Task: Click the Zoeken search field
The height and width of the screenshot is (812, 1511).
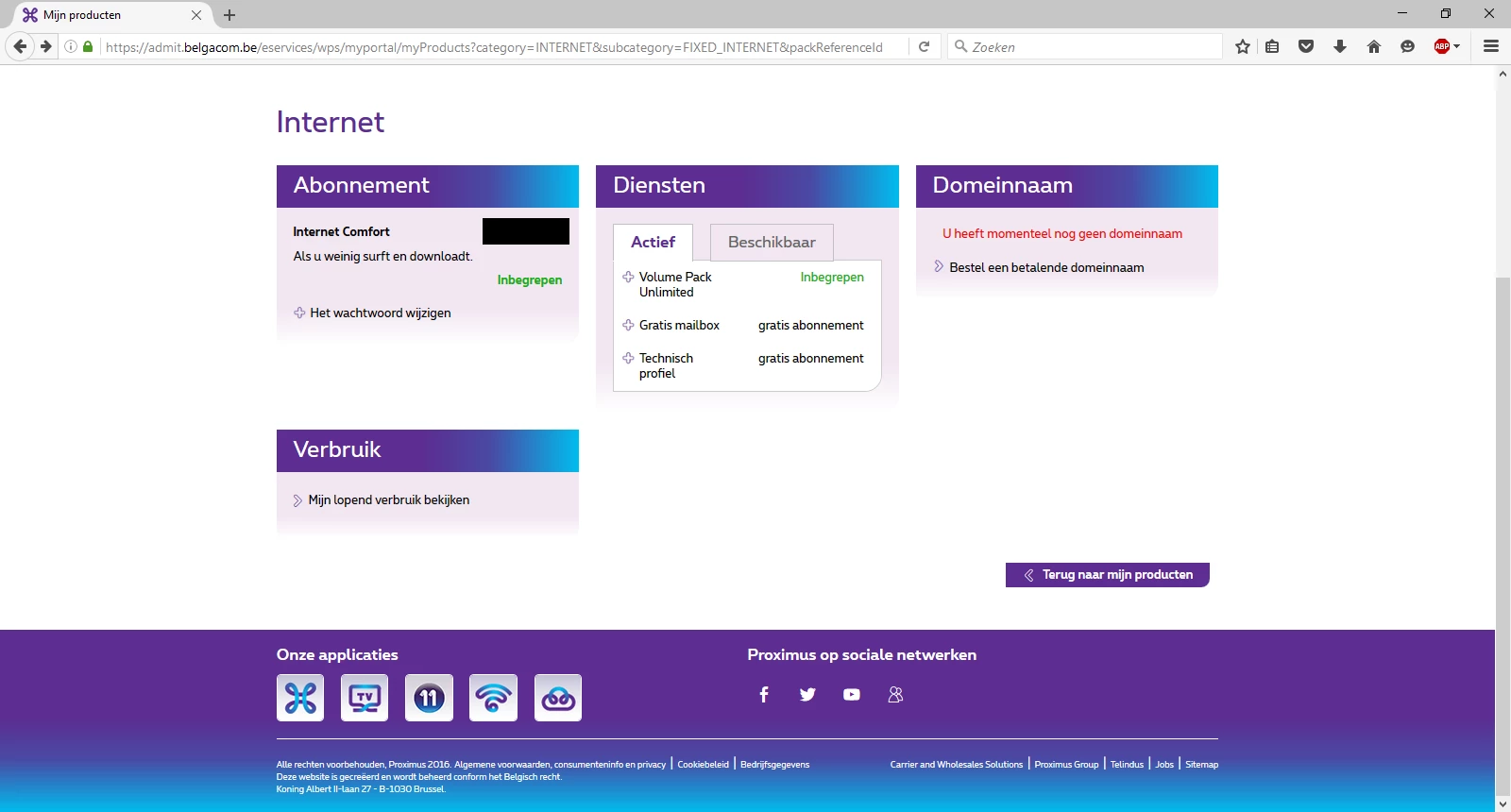Action: pos(1086,46)
